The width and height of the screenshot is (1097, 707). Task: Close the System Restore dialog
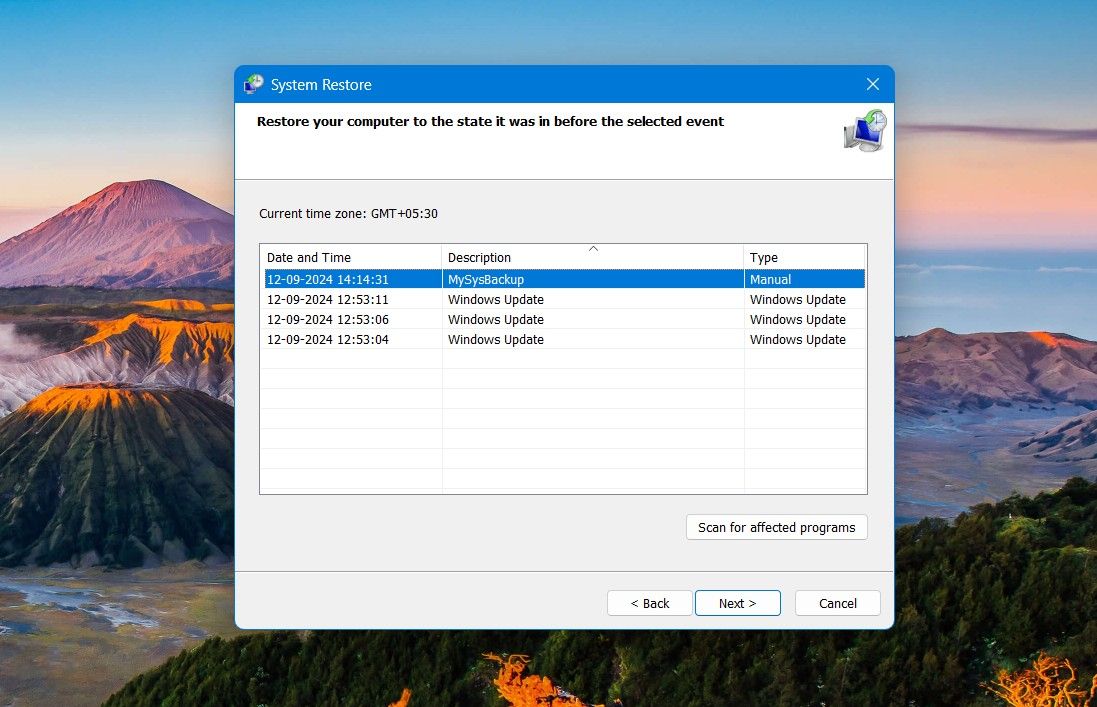coord(872,85)
